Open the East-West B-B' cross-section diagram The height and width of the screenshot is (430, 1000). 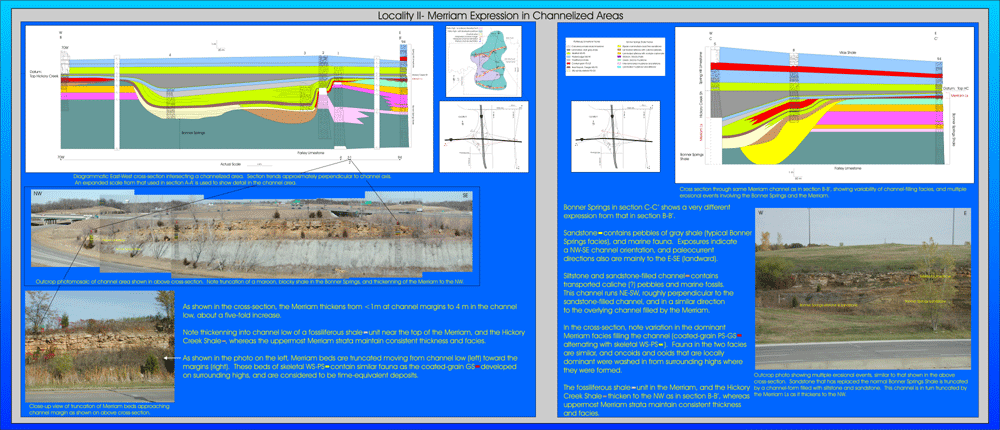(x=232, y=98)
